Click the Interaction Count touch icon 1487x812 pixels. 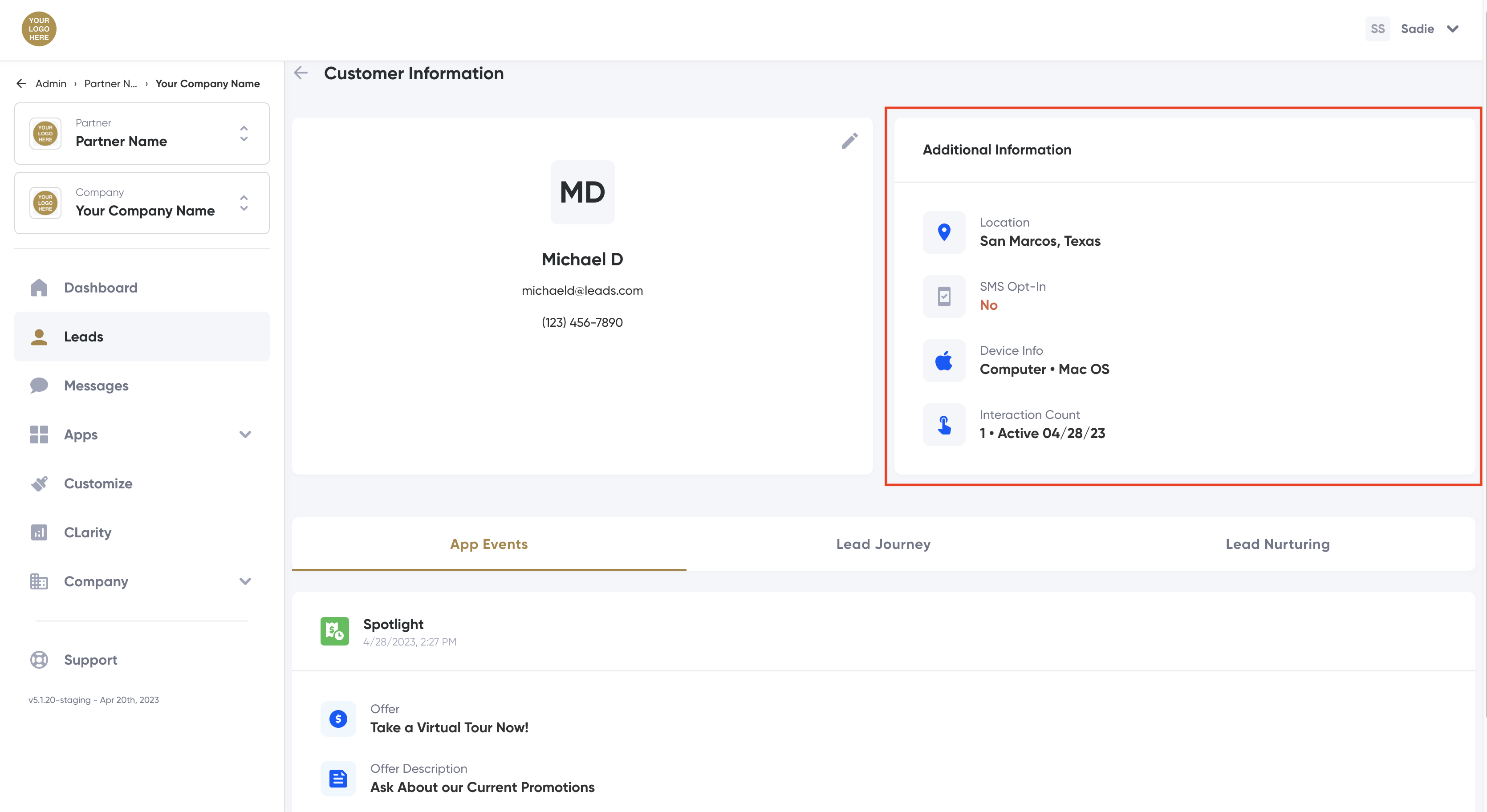click(944, 425)
